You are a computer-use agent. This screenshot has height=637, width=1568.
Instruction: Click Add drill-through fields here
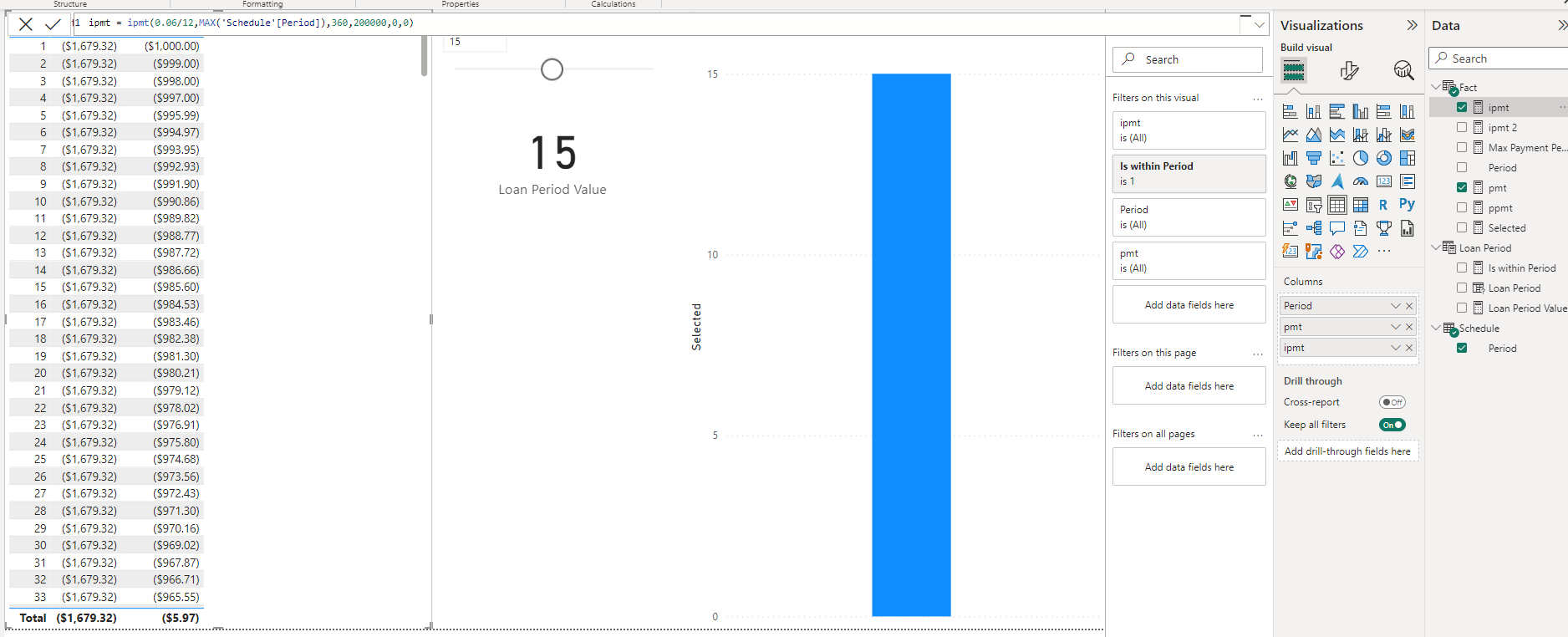1347,451
